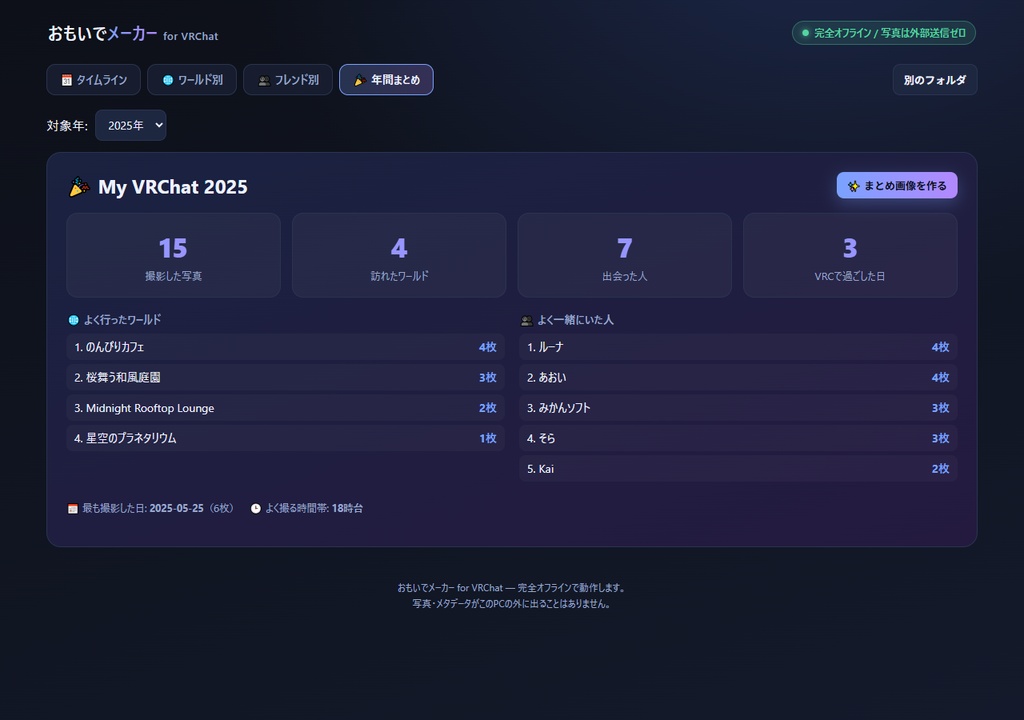This screenshot has width=1024, height=720.
Task: Open the ワールド別 tab
Action: tap(192, 80)
